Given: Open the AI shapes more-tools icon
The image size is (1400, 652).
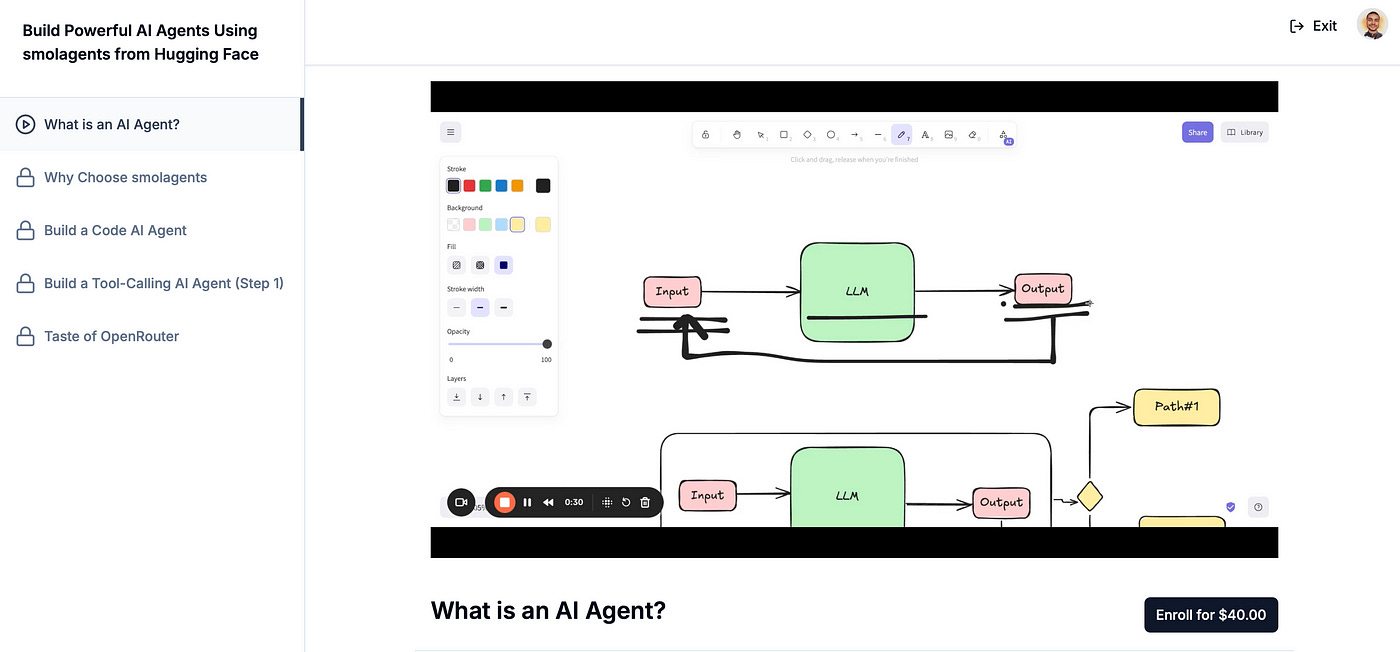Looking at the screenshot, I should [1003, 135].
